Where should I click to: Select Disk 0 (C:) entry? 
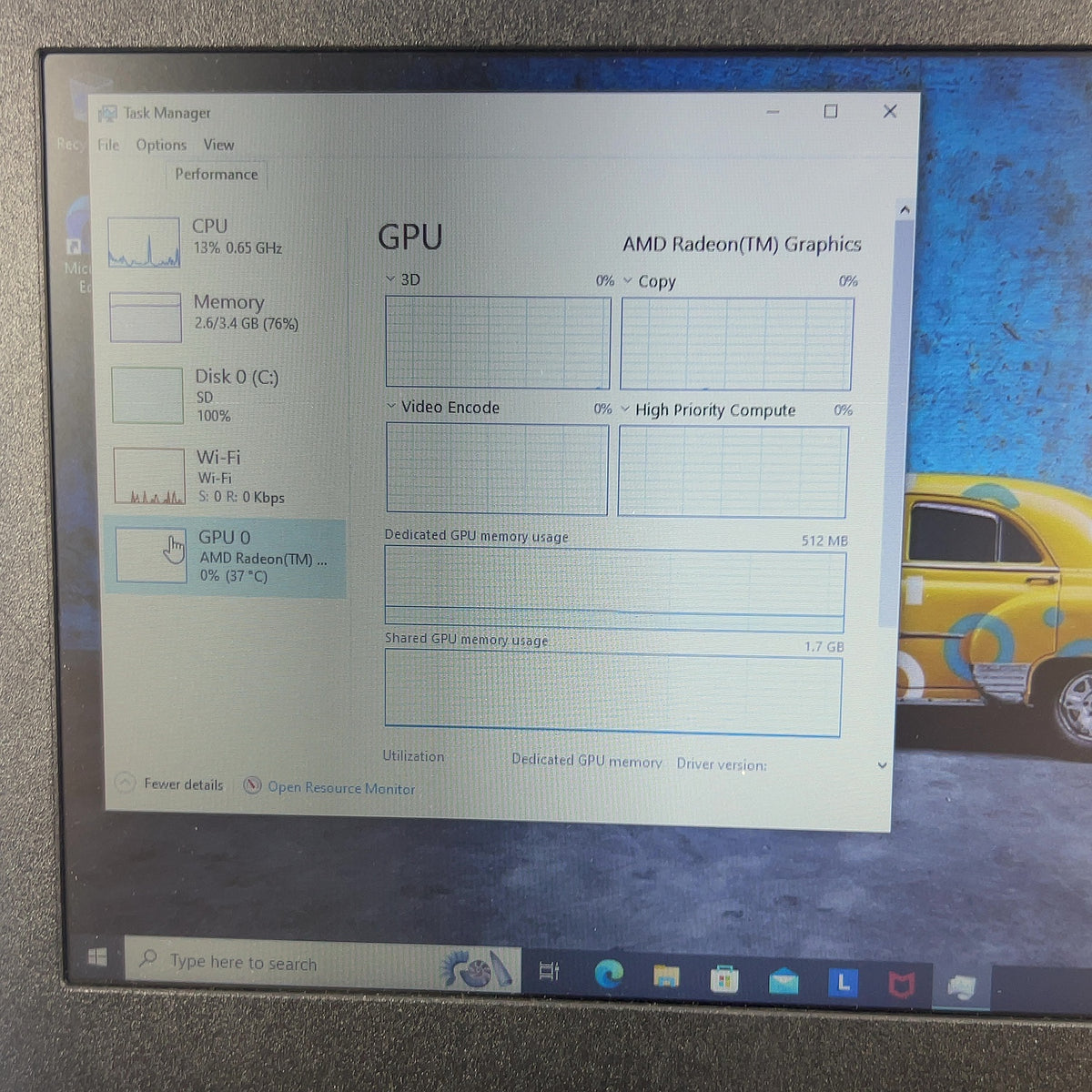(x=226, y=395)
